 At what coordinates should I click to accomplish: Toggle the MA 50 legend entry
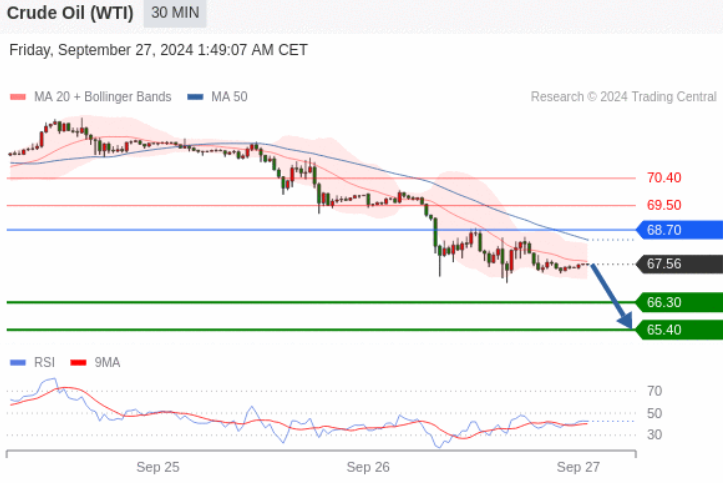217,97
